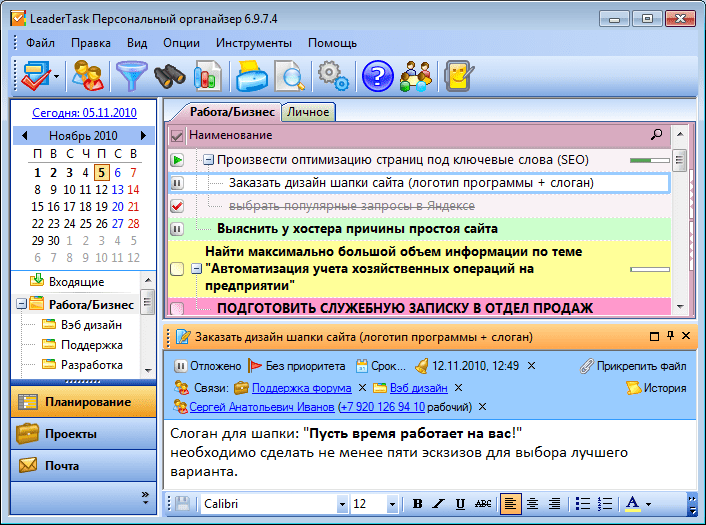Toggle the header checkbox next to Наименование

177,136
